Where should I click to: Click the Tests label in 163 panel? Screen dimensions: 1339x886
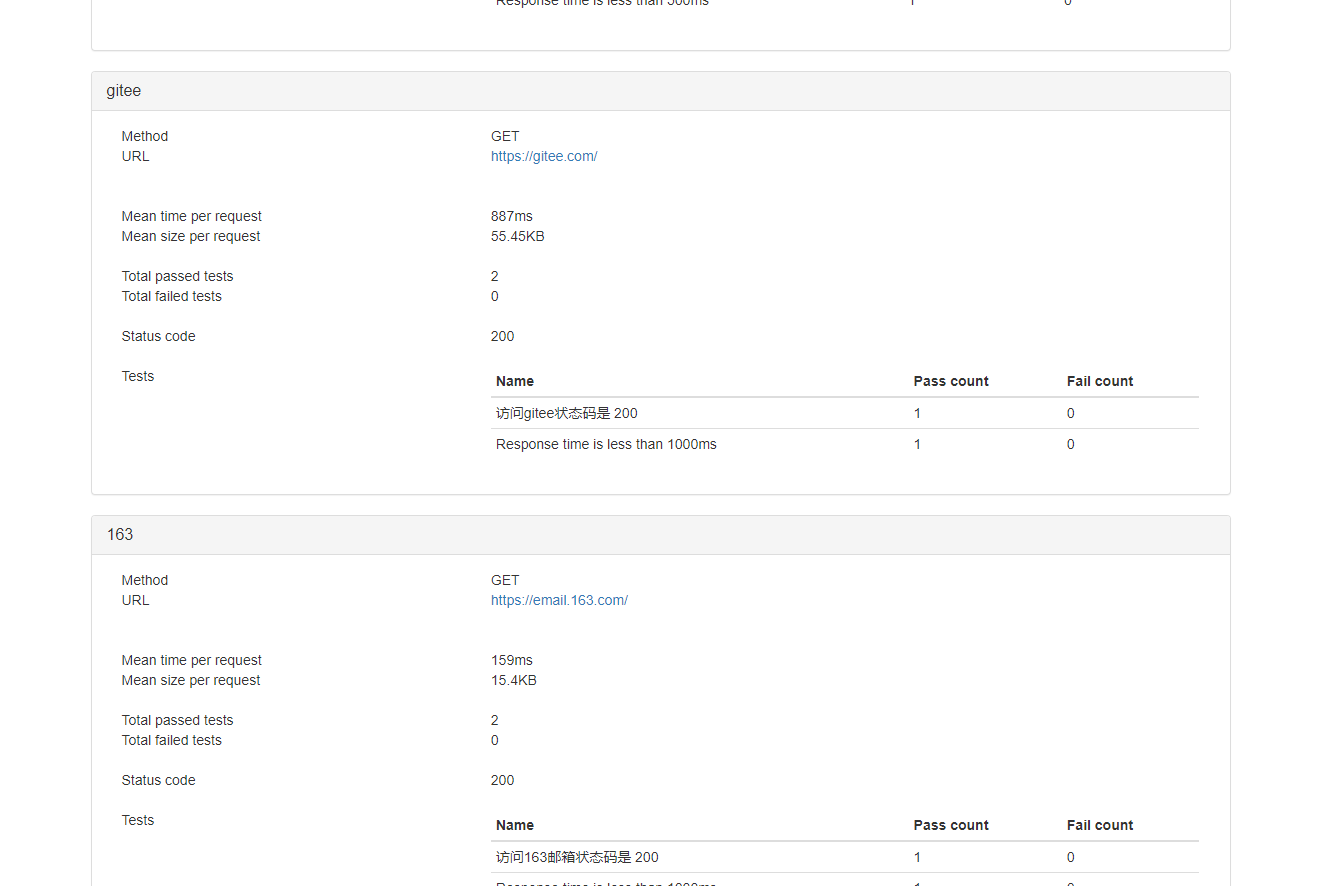[138, 820]
